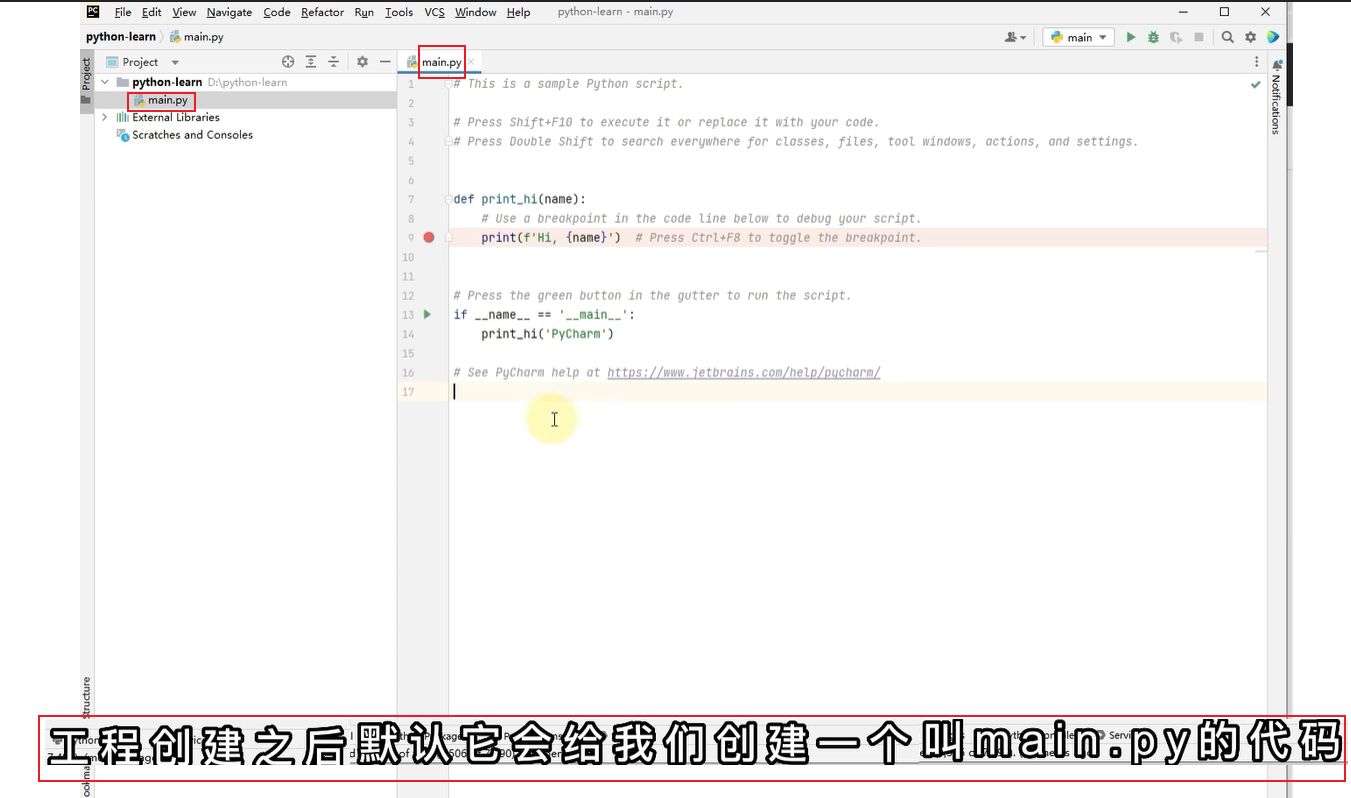Open the main run configuration dropdown

pyautogui.click(x=1079, y=37)
